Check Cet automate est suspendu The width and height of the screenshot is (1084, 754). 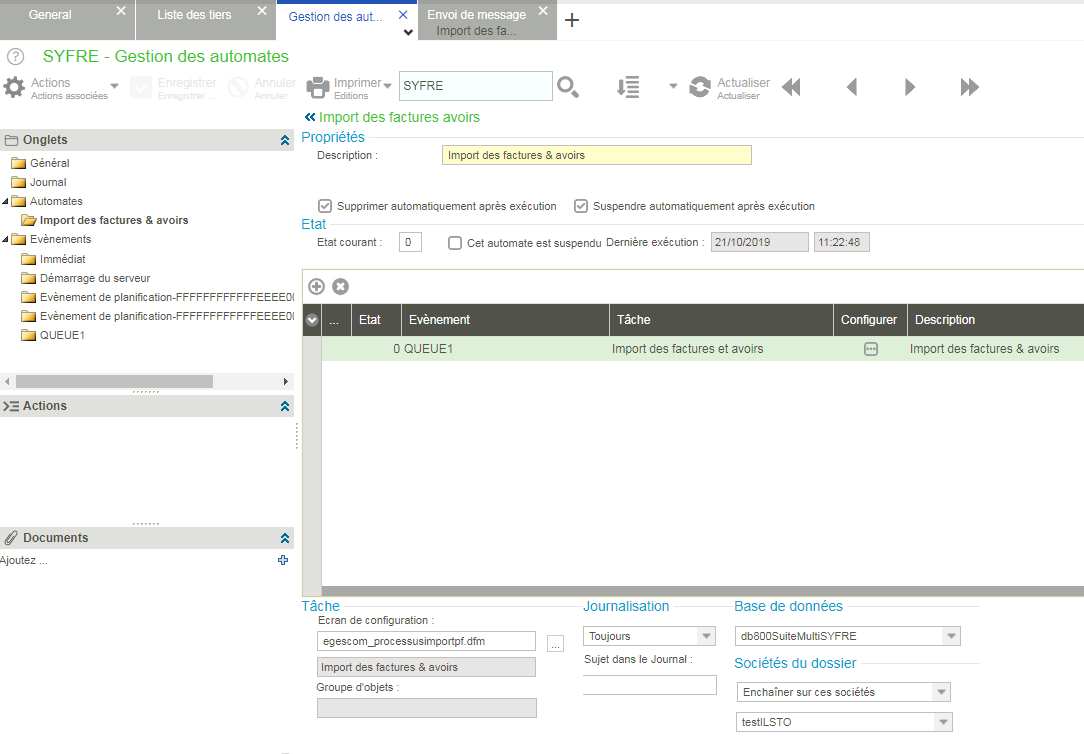[455, 243]
